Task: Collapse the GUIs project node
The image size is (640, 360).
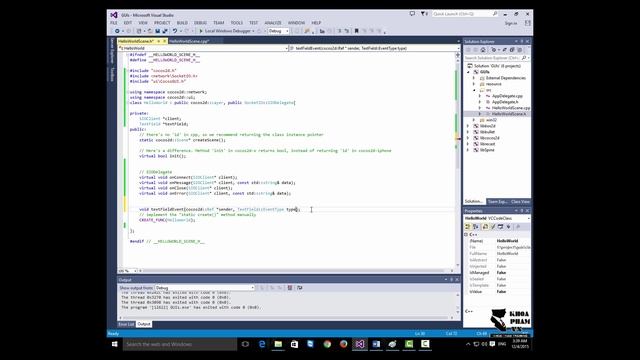Action: pos(469,72)
